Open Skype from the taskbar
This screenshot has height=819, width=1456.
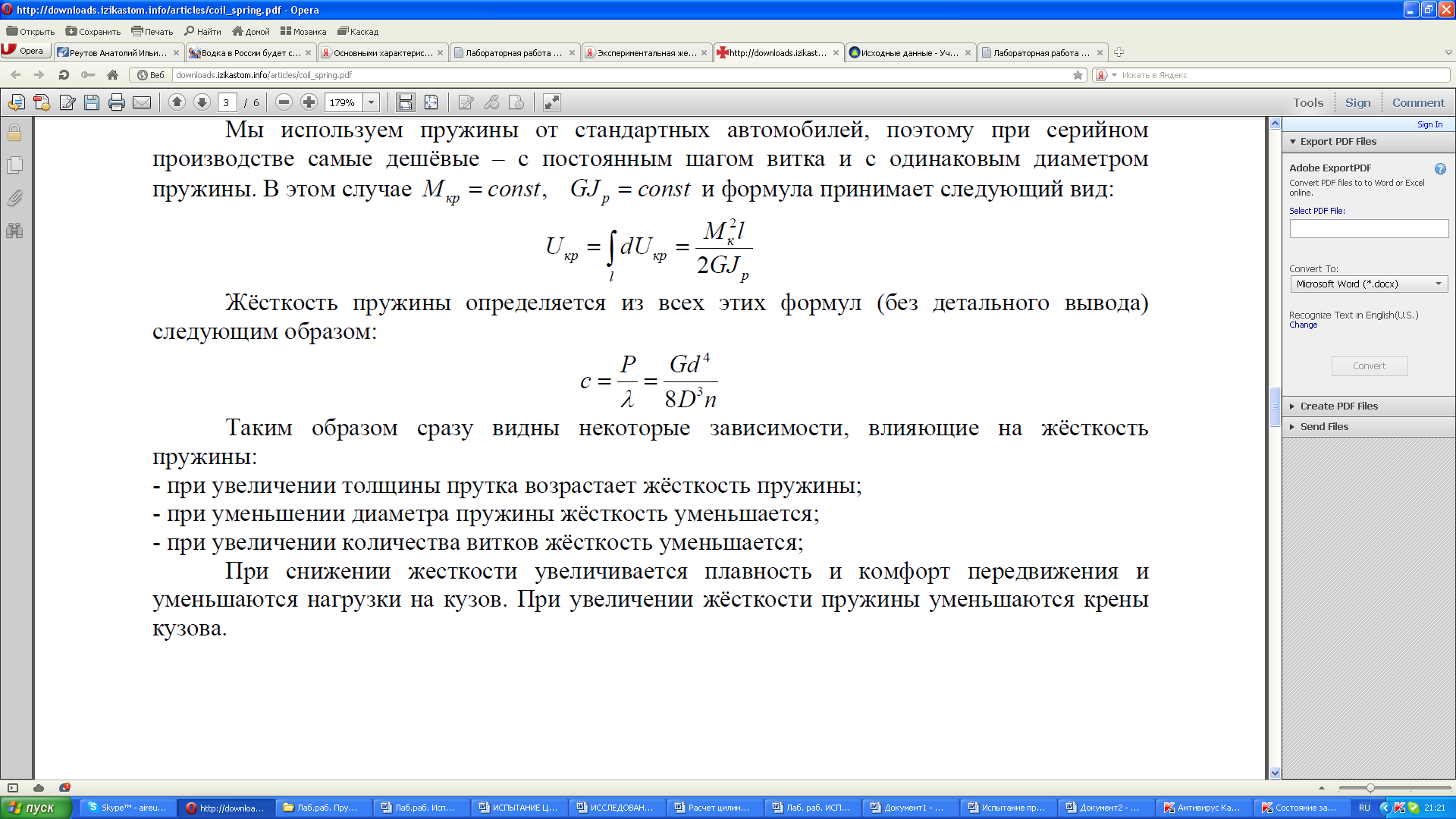pyautogui.click(x=127, y=808)
